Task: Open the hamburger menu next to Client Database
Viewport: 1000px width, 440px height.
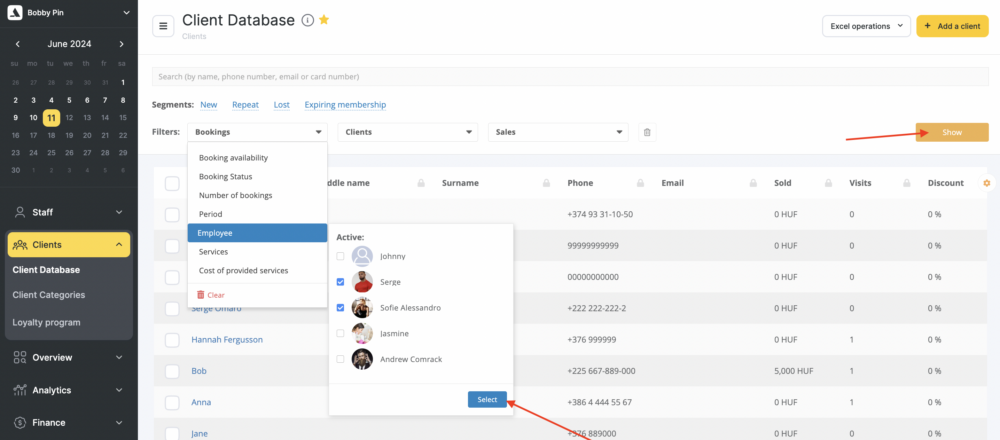Action: pyautogui.click(x=163, y=26)
